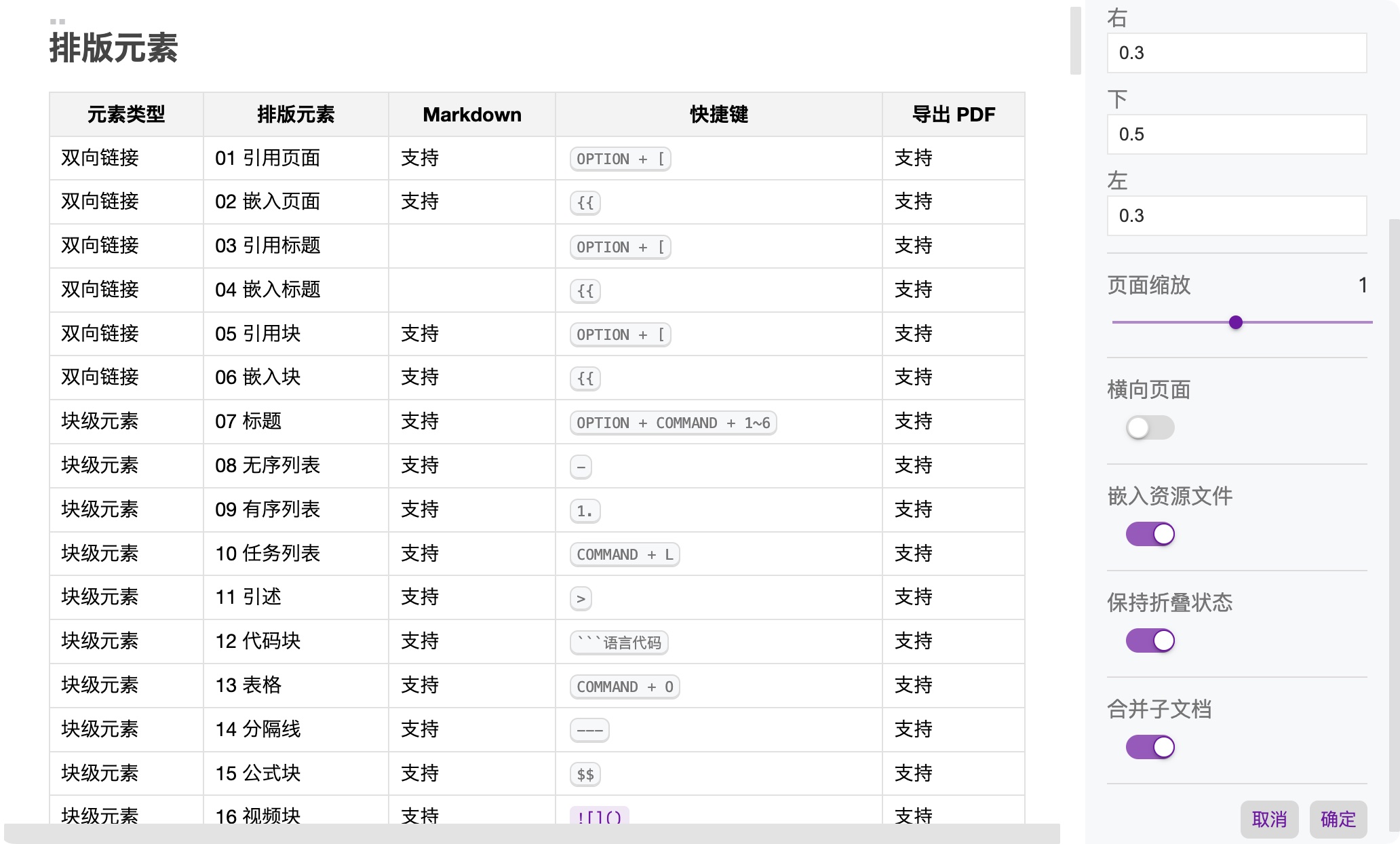Image resolution: width=1400 pixels, height=844 pixels.
Task: Click the 页面缩放 slider handle
Action: pos(1236,322)
